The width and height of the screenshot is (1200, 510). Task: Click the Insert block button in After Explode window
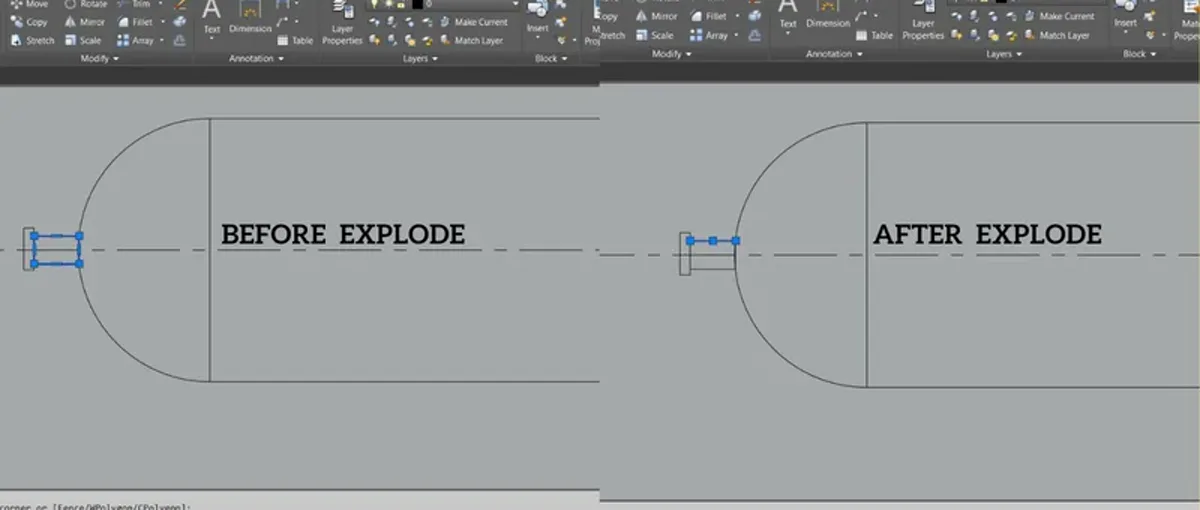click(x=1125, y=13)
